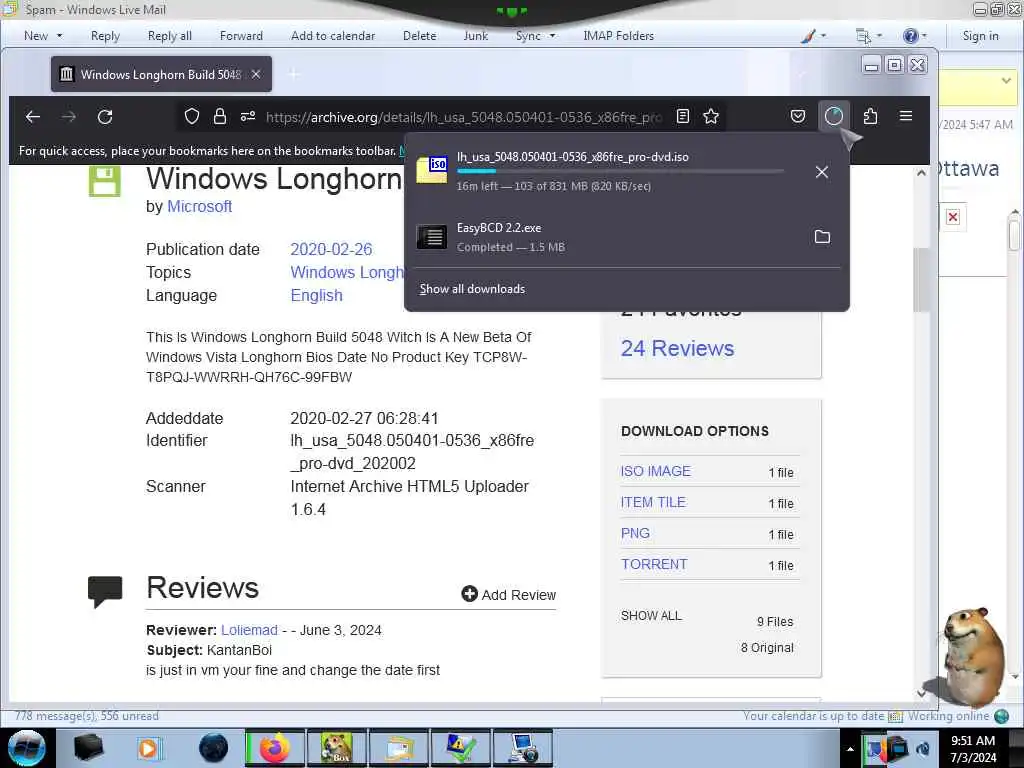This screenshot has width=1024, height=768.
Task: Open the tracking protection shield icon
Action: pyautogui.click(x=191, y=116)
